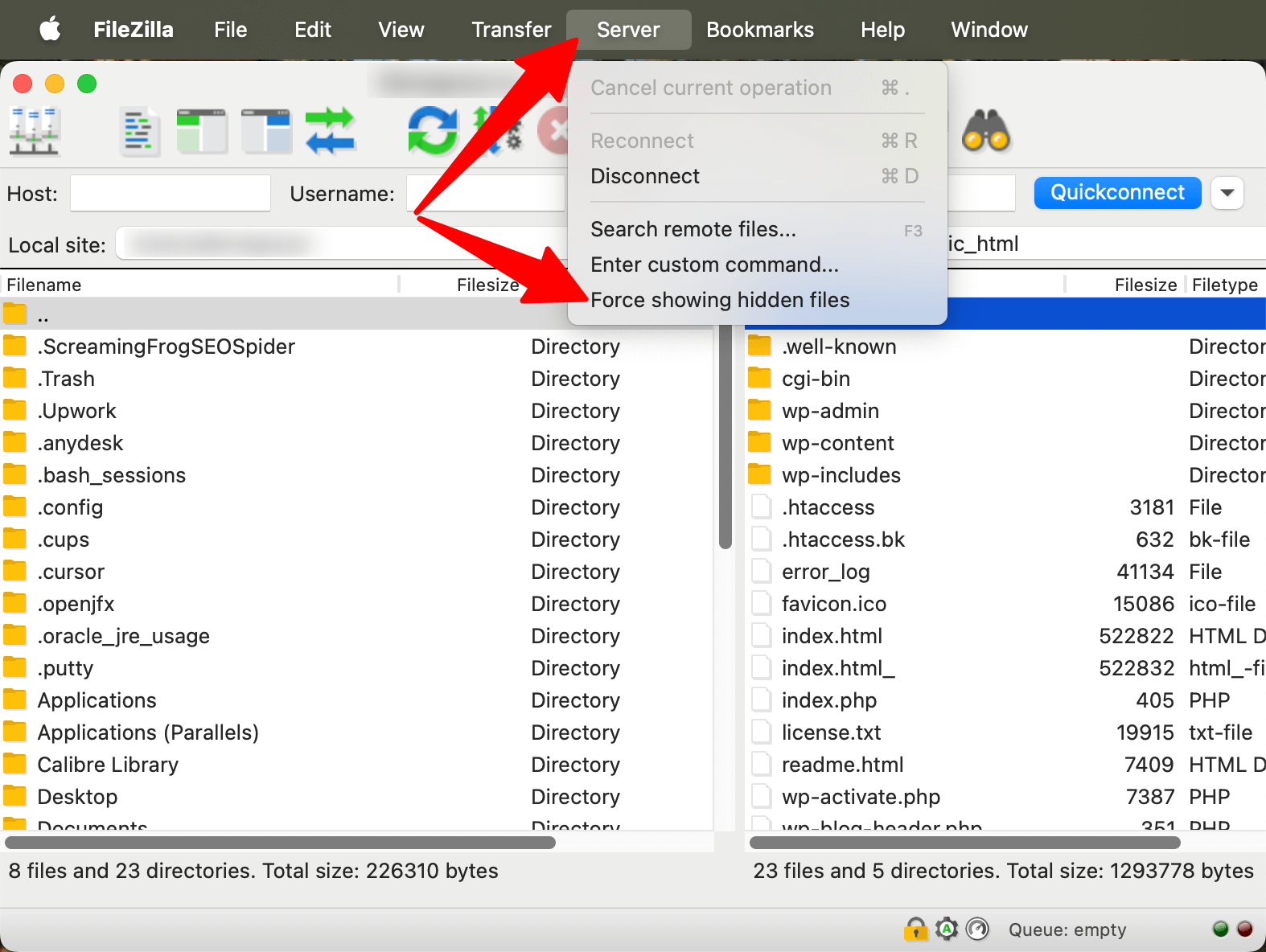Select remote file index.php
1266x952 pixels.
(1005, 700)
